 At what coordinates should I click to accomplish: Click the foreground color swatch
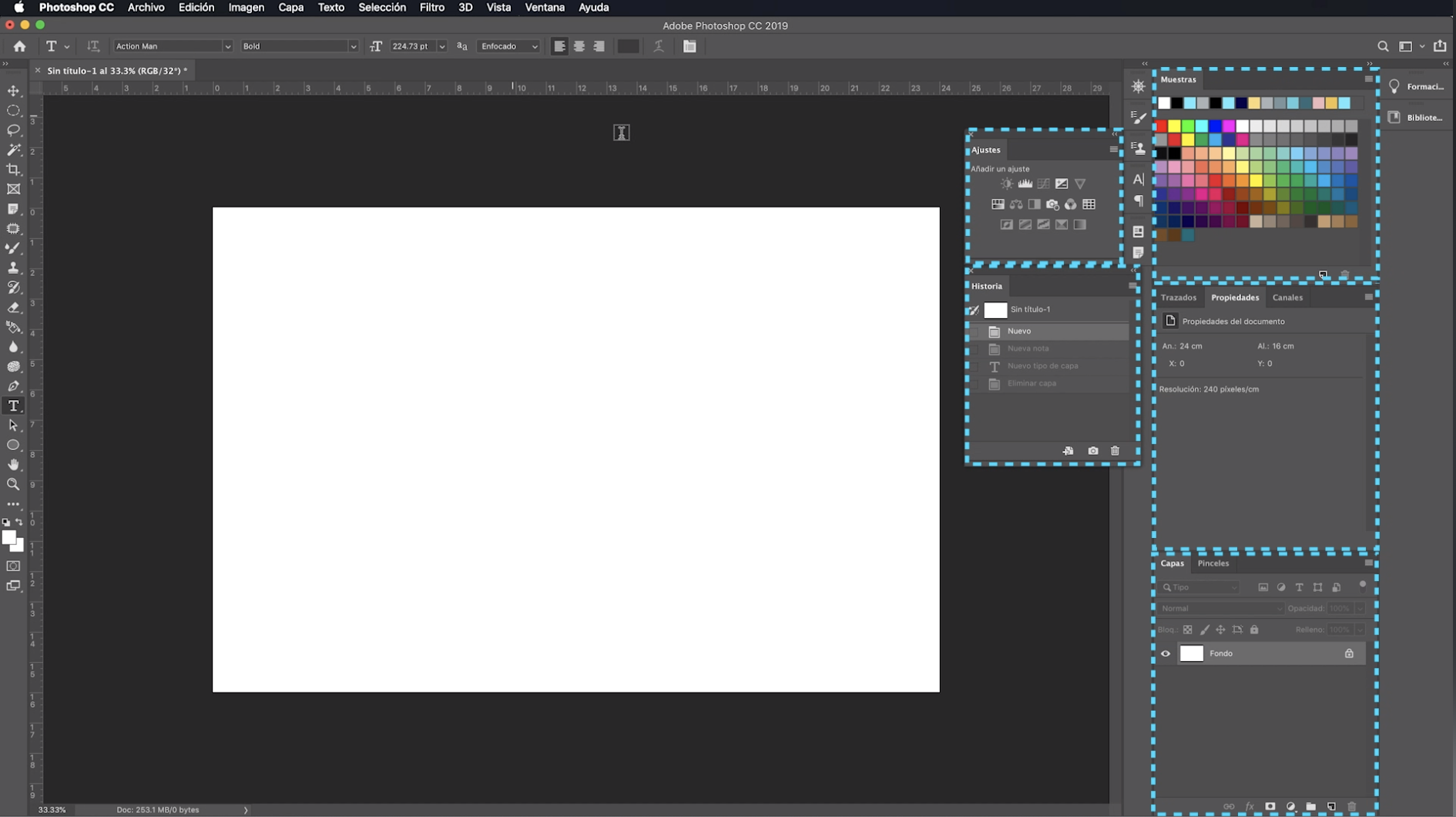pyautogui.click(x=8, y=537)
